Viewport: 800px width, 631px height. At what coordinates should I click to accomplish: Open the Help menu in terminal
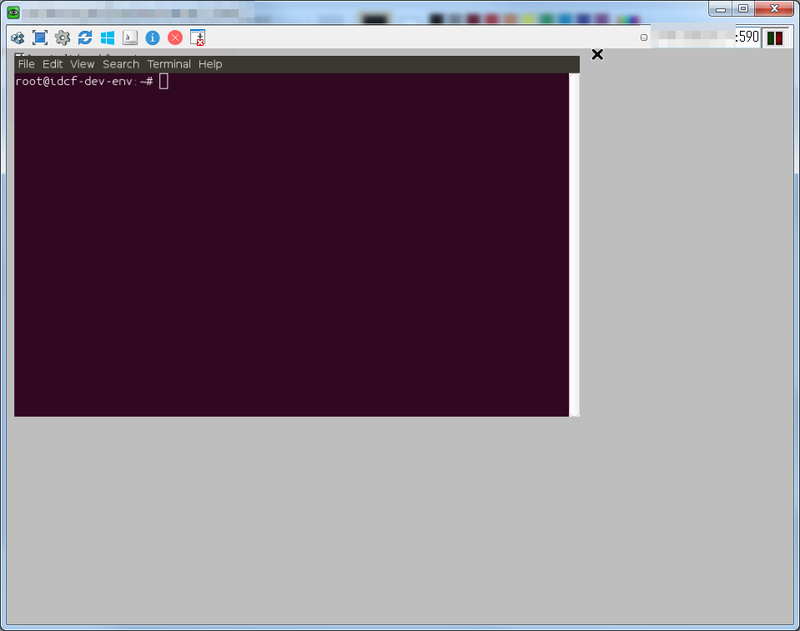click(x=210, y=64)
